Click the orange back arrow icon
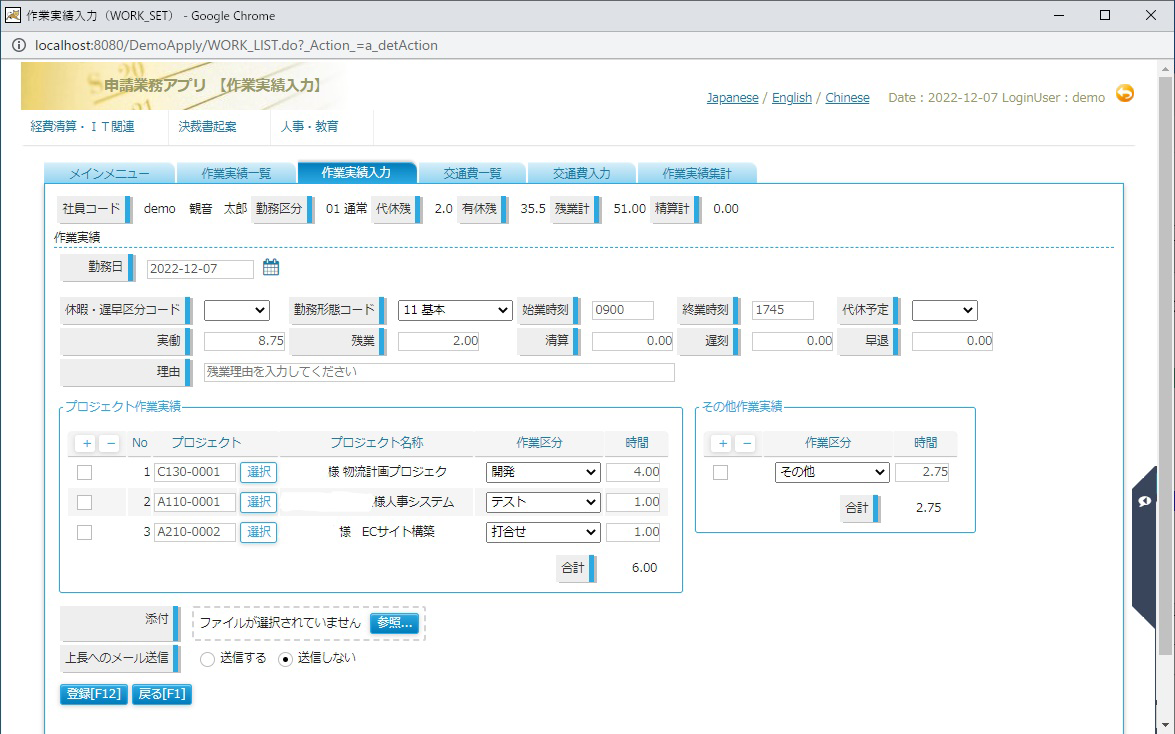 click(x=1125, y=94)
